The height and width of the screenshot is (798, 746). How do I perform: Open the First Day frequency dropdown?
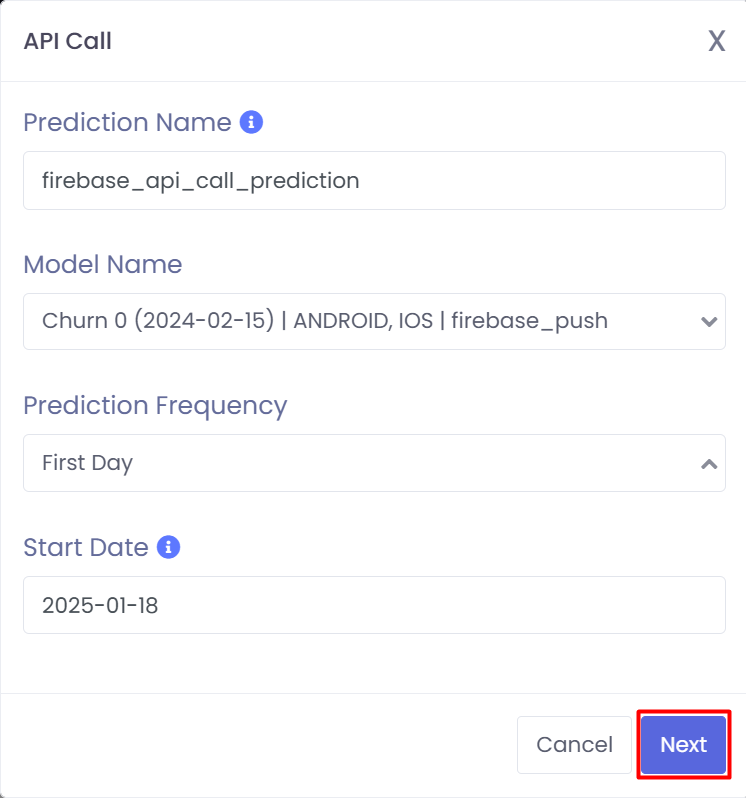pos(375,463)
